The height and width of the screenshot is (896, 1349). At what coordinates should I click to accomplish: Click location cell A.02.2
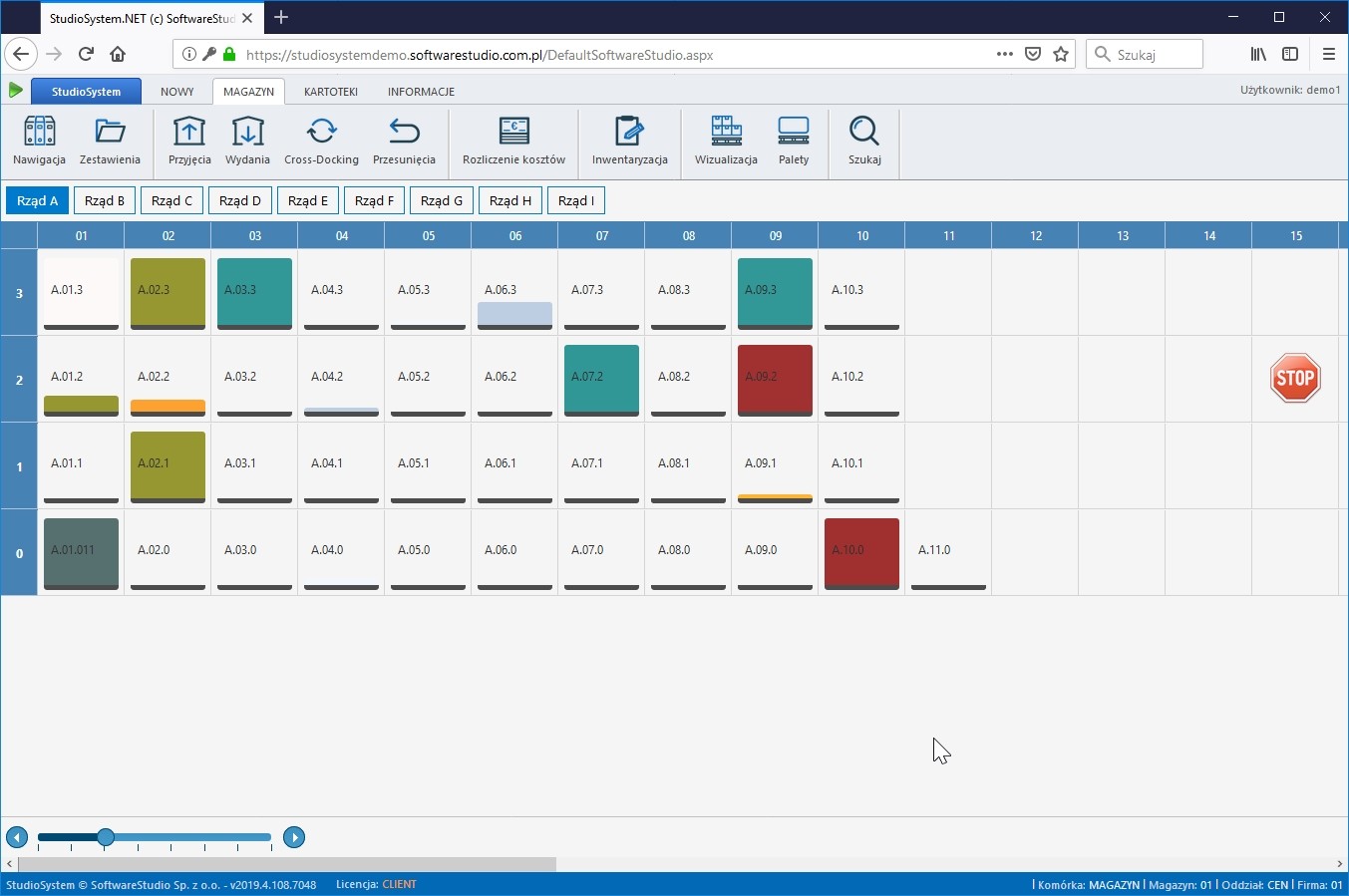[x=168, y=380]
